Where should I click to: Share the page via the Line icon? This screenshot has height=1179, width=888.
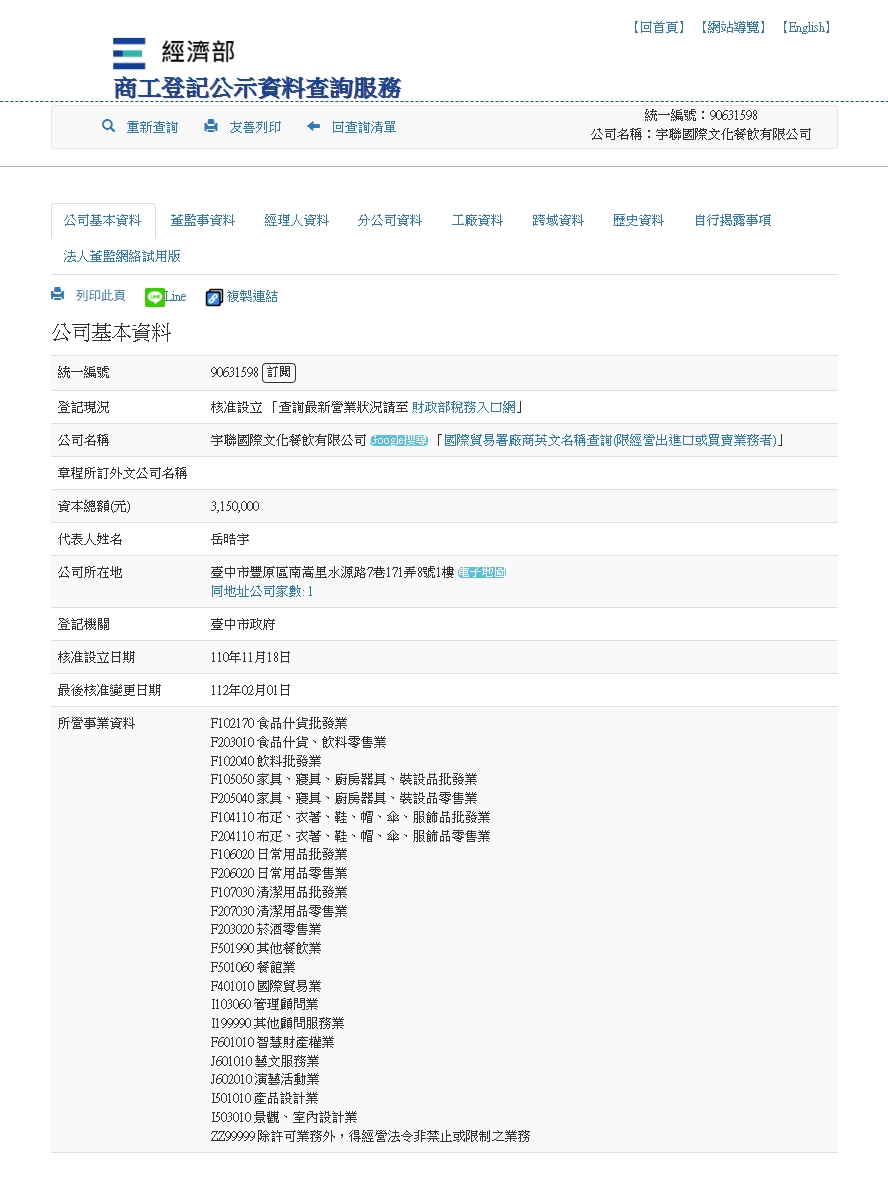point(155,297)
